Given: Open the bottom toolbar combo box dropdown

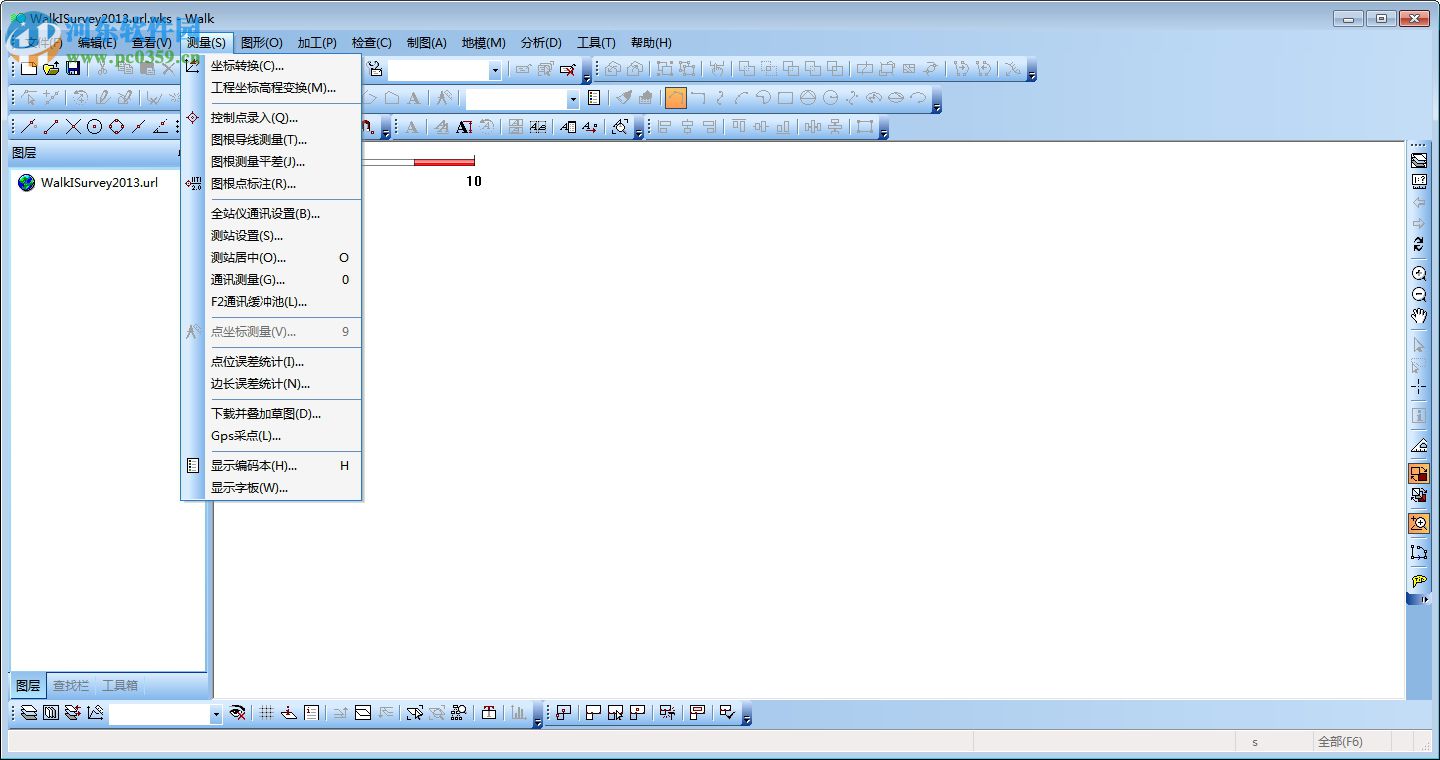Looking at the screenshot, I should point(215,714).
